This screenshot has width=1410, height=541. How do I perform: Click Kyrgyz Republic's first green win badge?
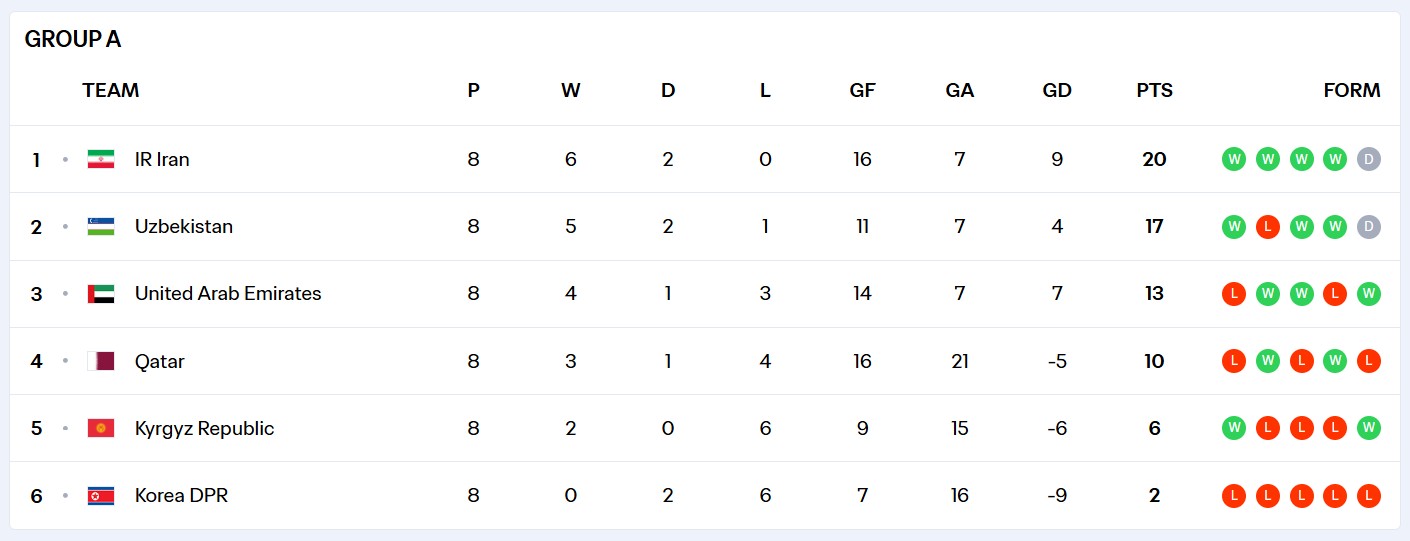1234,428
